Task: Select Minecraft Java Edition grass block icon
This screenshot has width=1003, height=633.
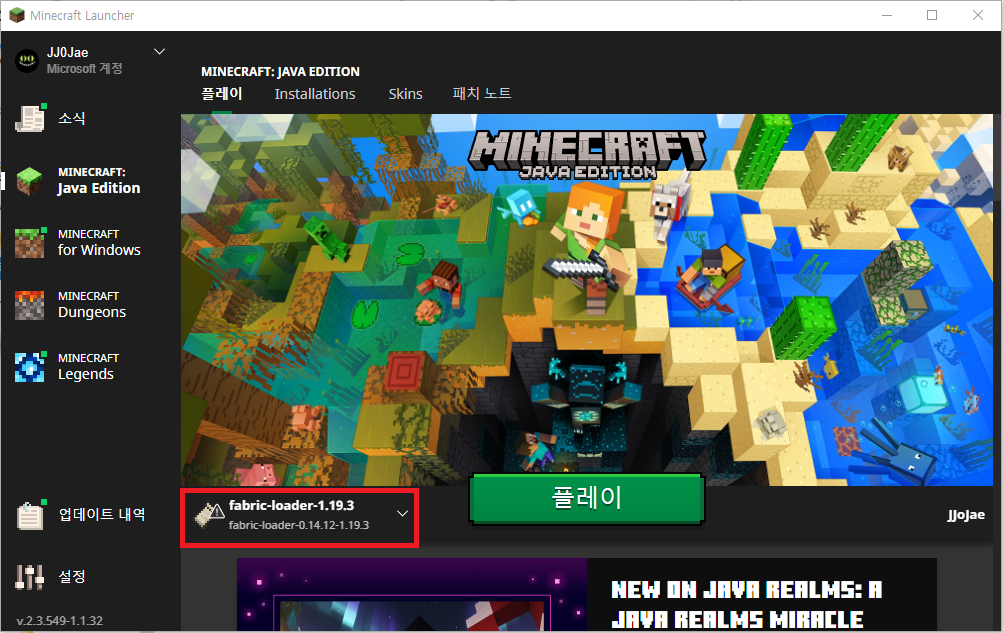Action: coord(29,181)
